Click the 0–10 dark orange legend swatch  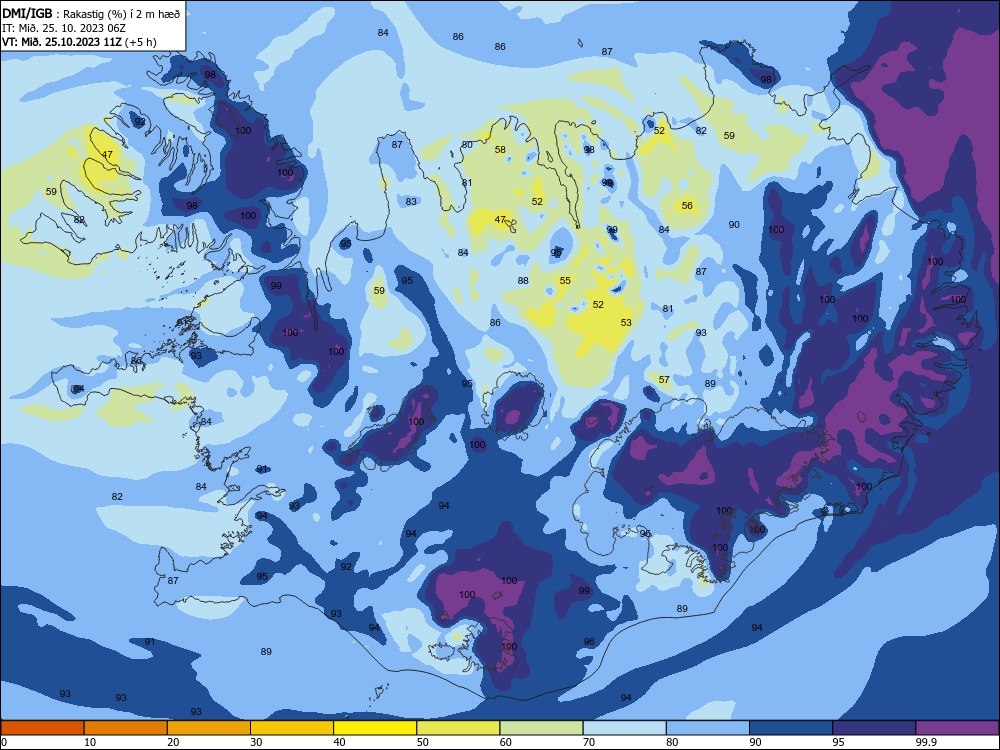click(42, 728)
